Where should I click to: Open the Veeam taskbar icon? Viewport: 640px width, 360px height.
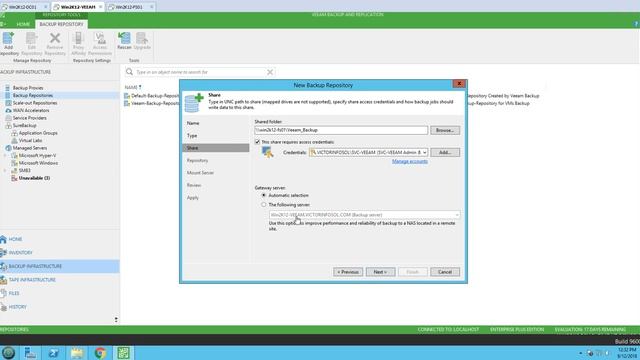point(123,353)
